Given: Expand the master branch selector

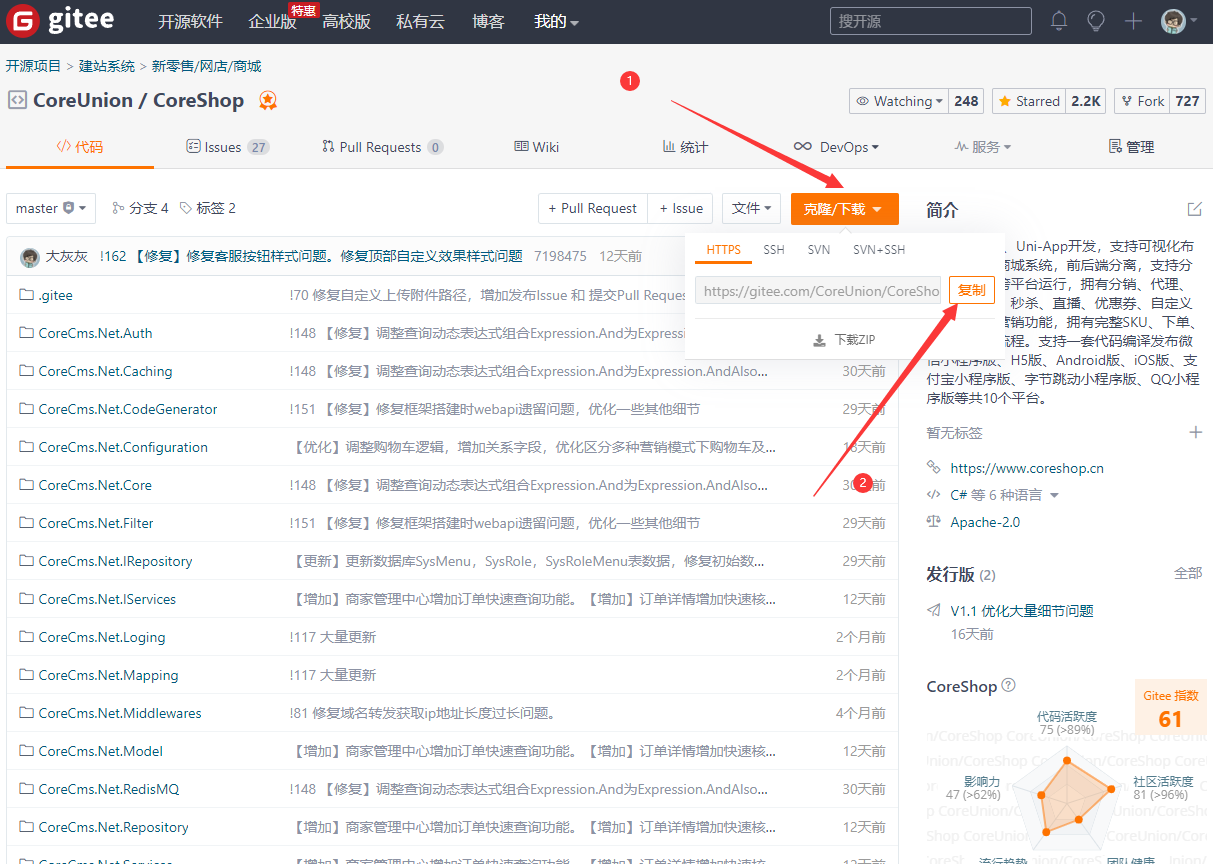Looking at the screenshot, I should pos(51,208).
